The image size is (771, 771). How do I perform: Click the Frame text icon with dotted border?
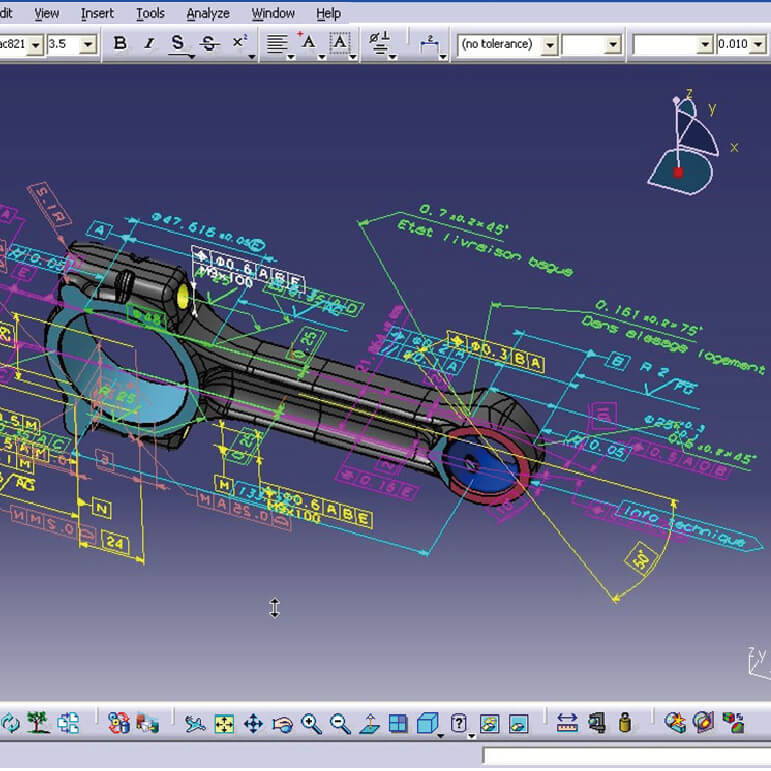pos(340,43)
